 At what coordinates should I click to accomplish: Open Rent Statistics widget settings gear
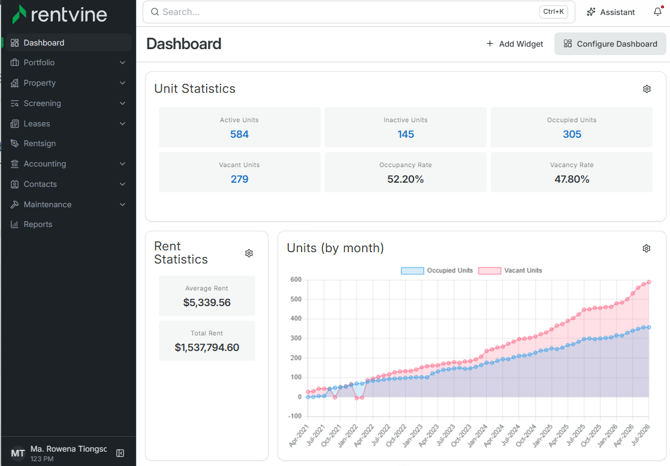pyautogui.click(x=249, y=253)
